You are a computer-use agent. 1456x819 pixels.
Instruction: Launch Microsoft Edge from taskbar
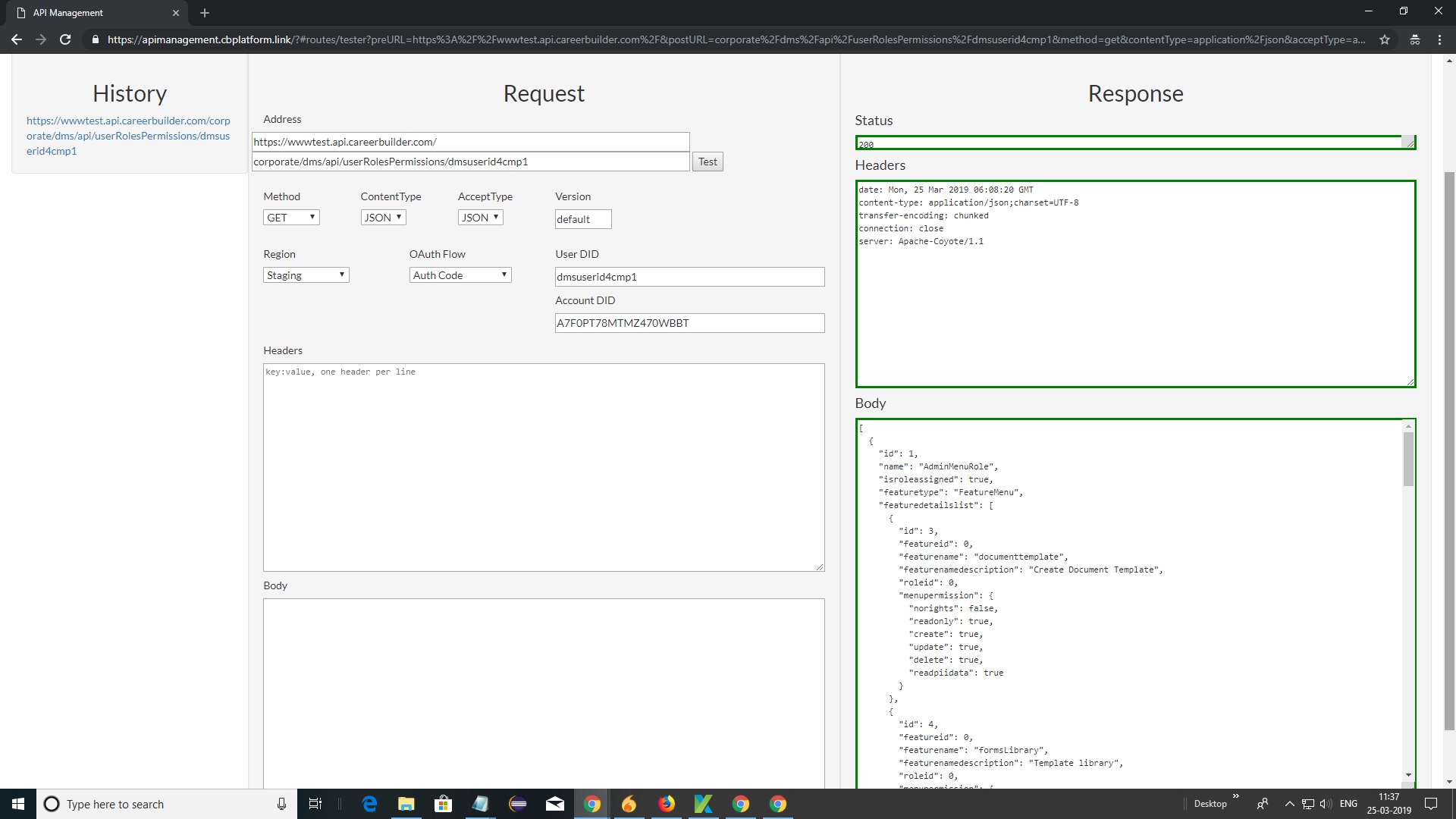[369, 804]
